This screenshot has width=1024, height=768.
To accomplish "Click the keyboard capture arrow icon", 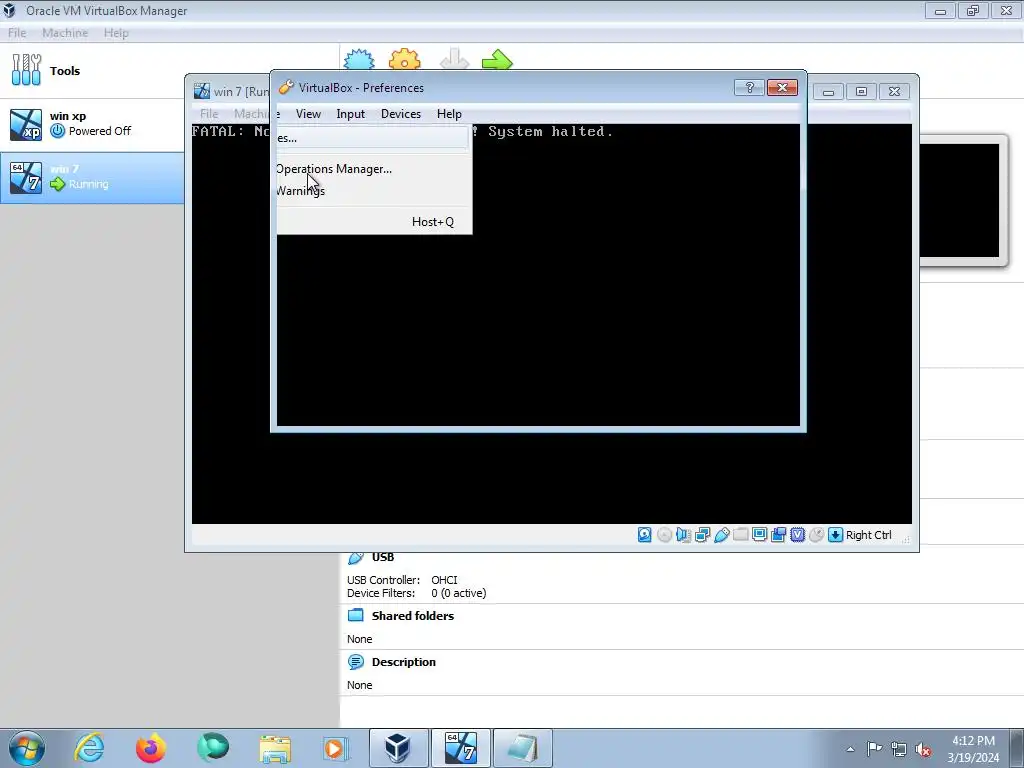I will [x=835, y=535].
